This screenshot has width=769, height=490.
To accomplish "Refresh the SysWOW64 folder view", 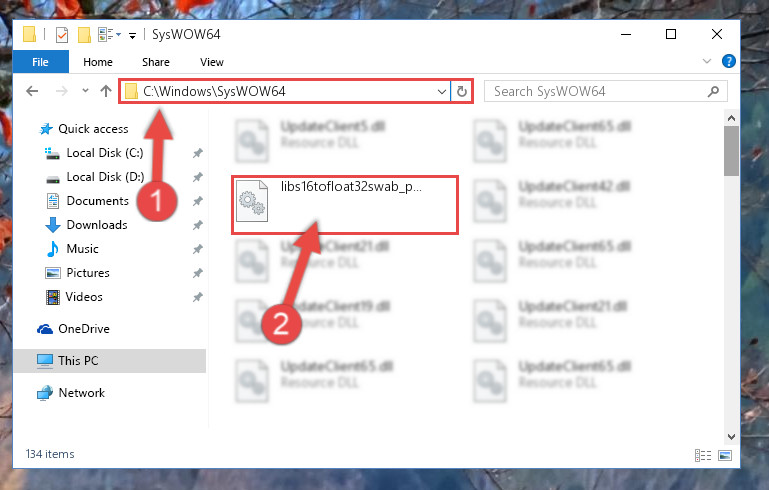I will coord(461,92).
